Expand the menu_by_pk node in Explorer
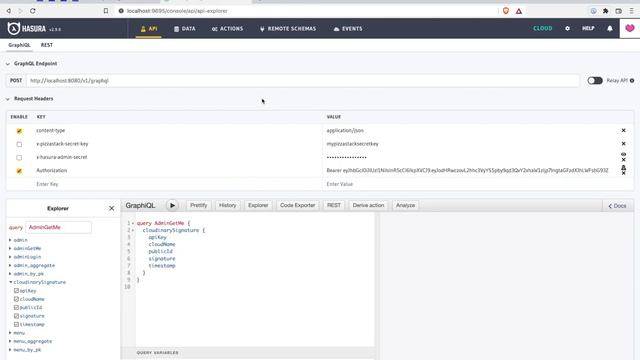640x360 pixels. 10,350
